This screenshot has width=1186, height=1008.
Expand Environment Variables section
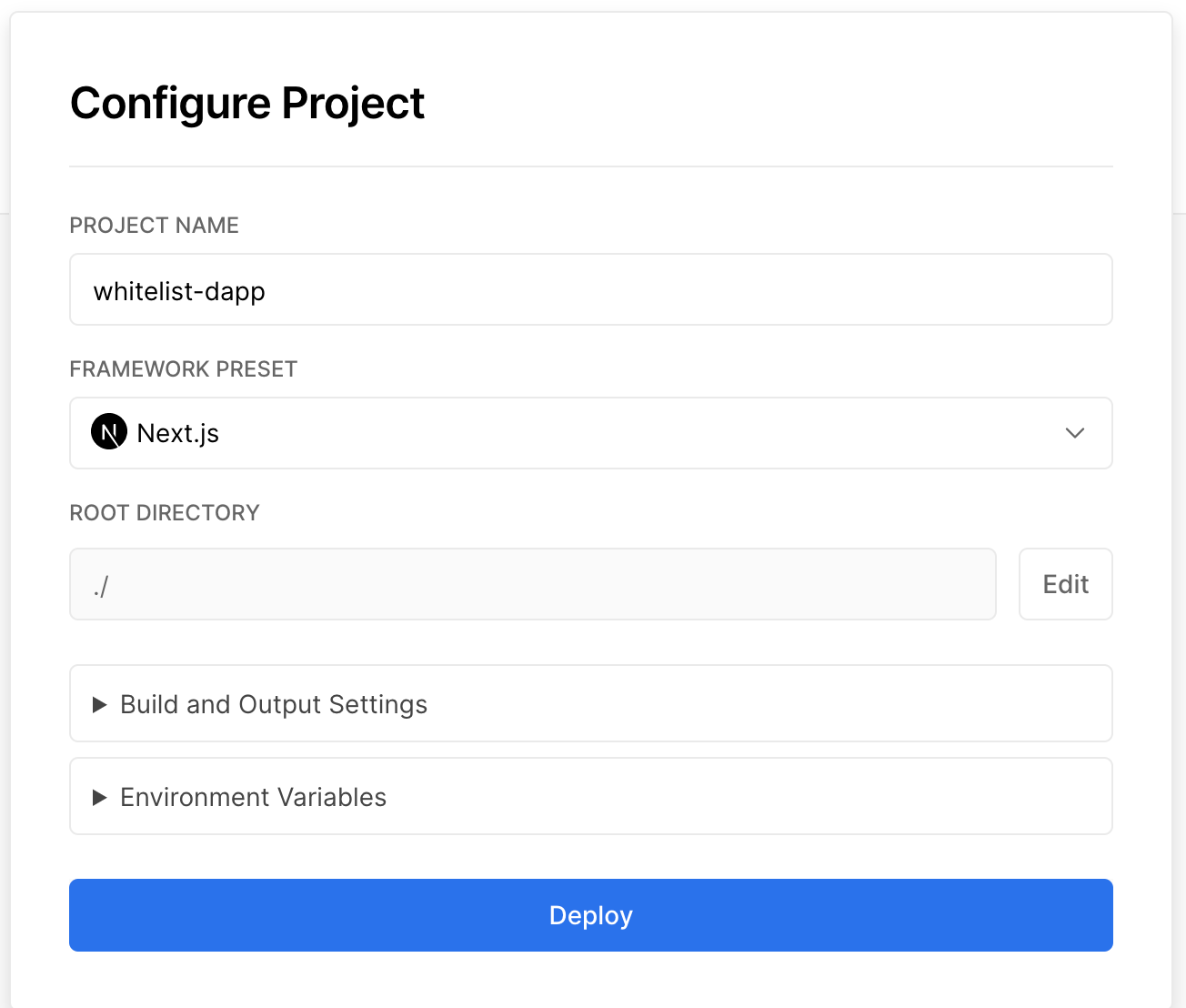click(591, 796)
